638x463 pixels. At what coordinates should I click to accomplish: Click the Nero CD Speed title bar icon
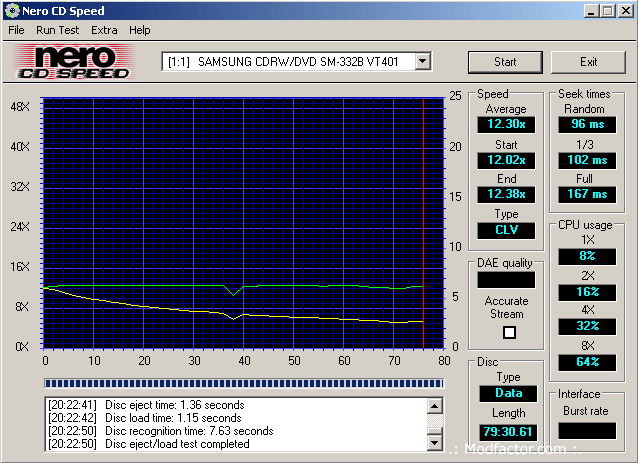11,10
